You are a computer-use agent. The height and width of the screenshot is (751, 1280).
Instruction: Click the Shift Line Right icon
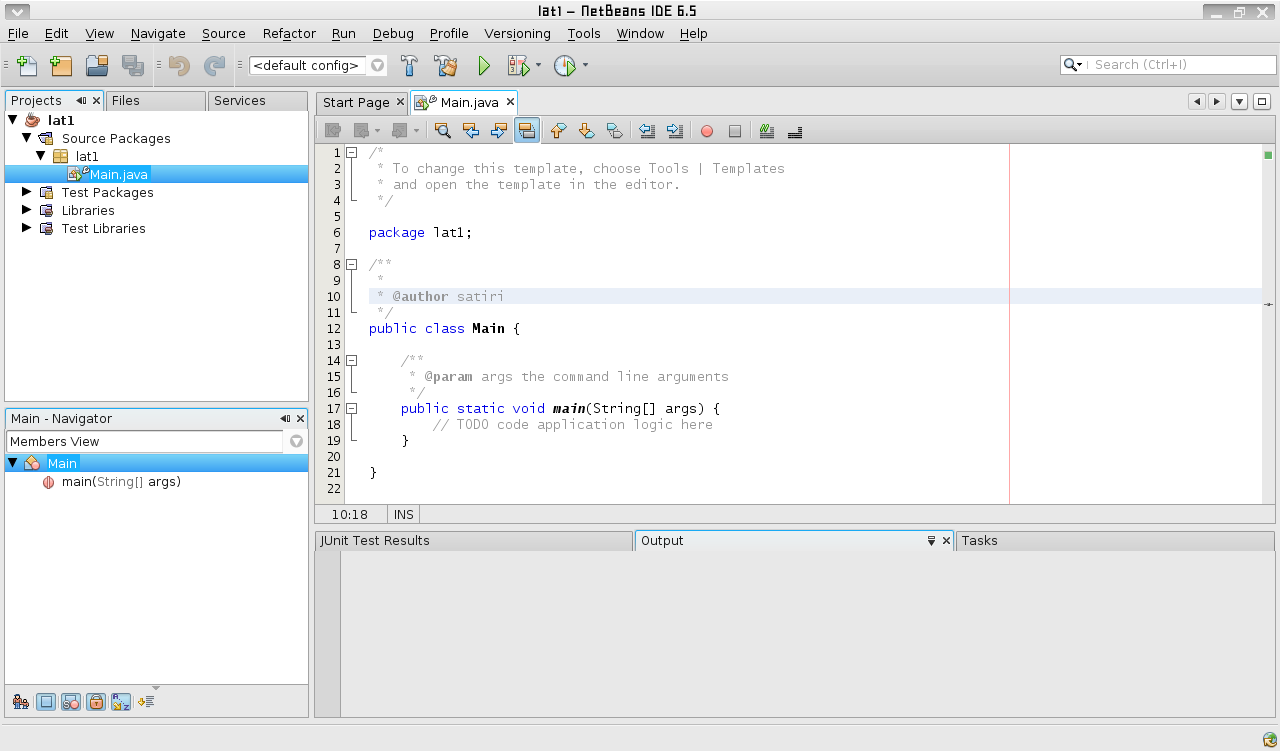(674, 131)
